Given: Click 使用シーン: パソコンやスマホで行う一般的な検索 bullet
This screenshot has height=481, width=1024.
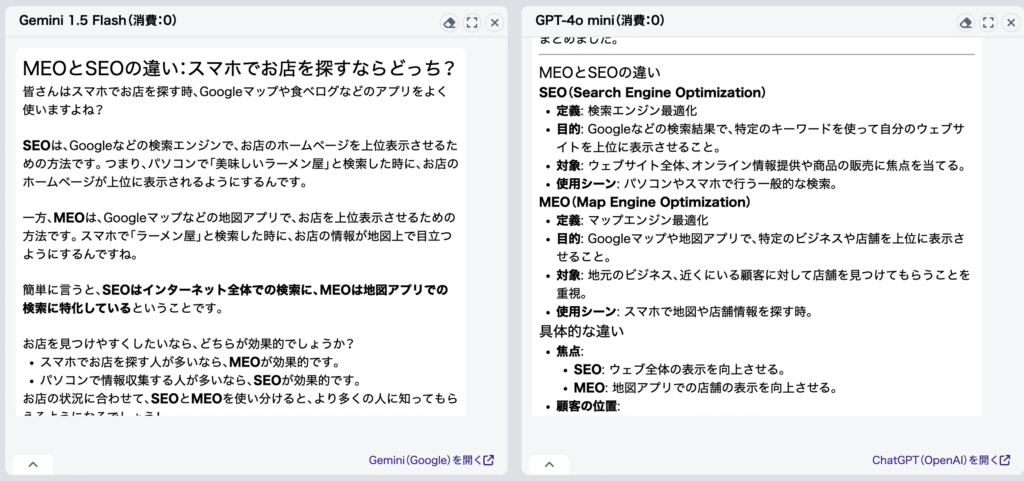Looking at the screenshot, I should pos(697,184).
